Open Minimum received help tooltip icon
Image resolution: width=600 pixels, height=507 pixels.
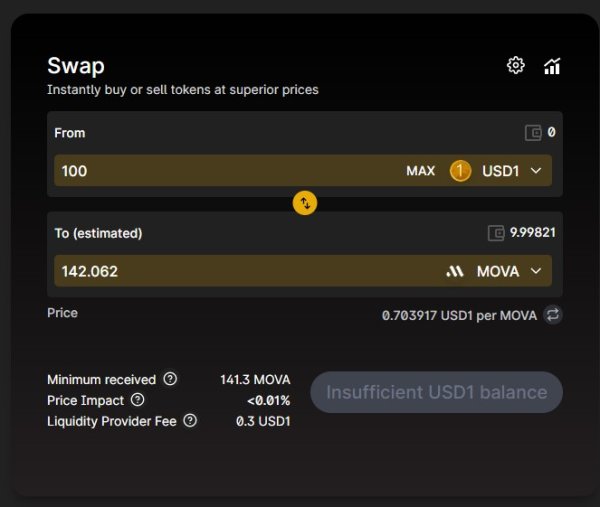coord(170,379)
